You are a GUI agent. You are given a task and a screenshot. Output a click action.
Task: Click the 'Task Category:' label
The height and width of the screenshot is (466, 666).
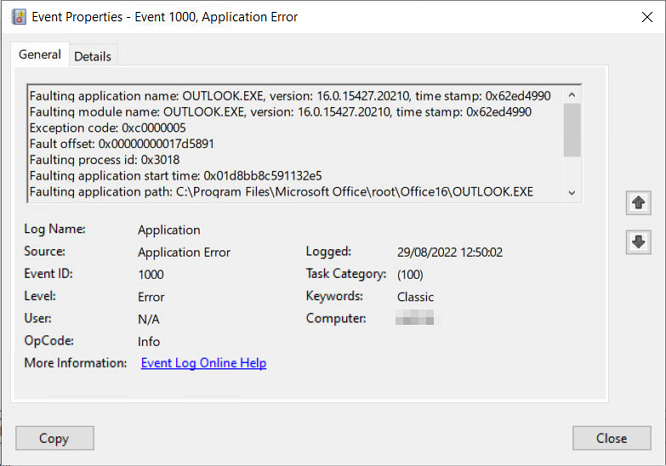click(346, 274)
